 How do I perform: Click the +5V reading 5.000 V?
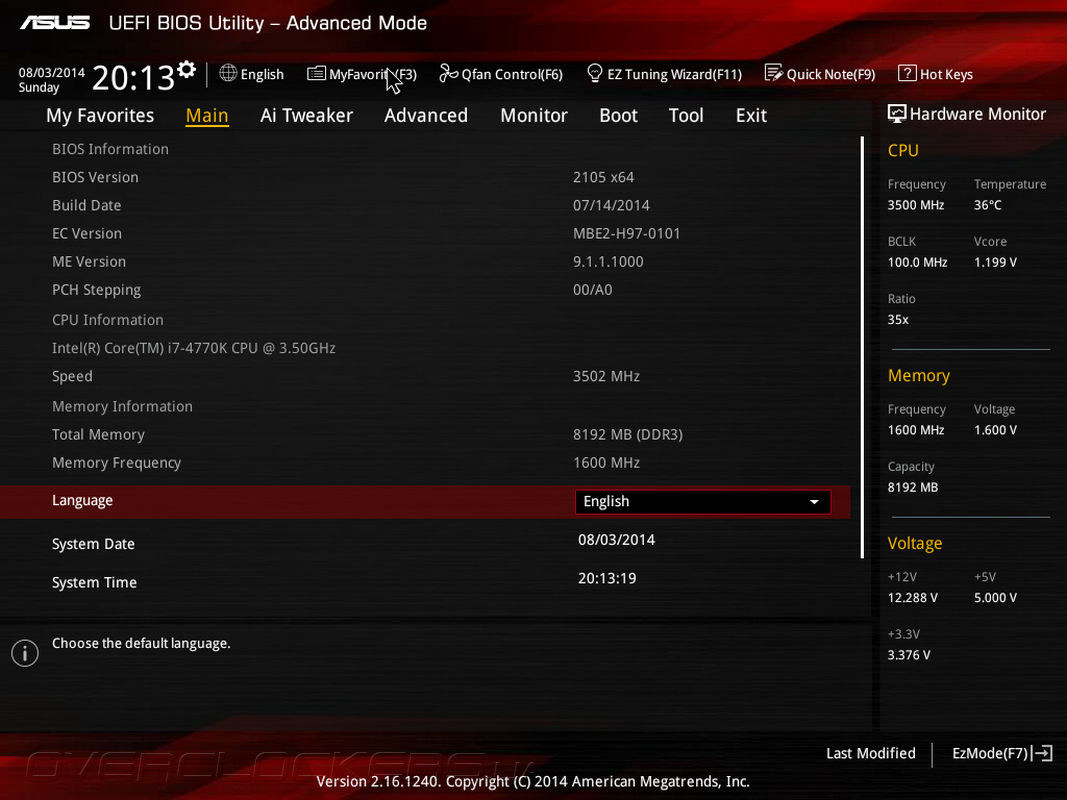tap(995, 598)
